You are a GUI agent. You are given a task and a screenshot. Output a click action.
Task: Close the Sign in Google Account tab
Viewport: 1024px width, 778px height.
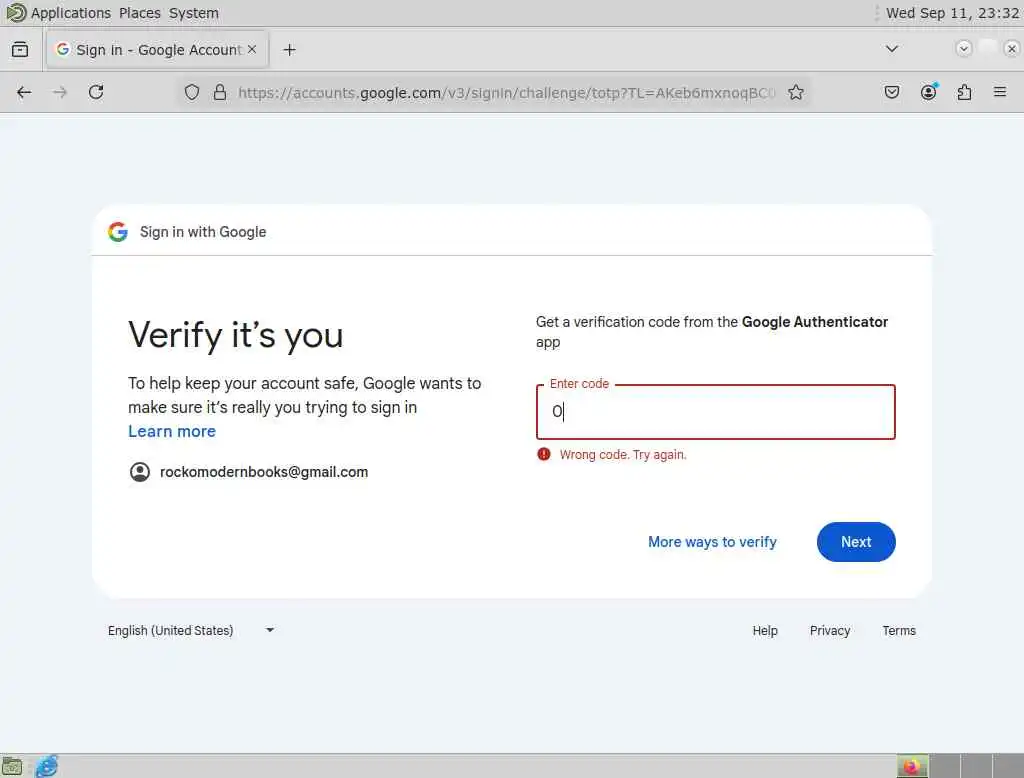coord(252,49)
